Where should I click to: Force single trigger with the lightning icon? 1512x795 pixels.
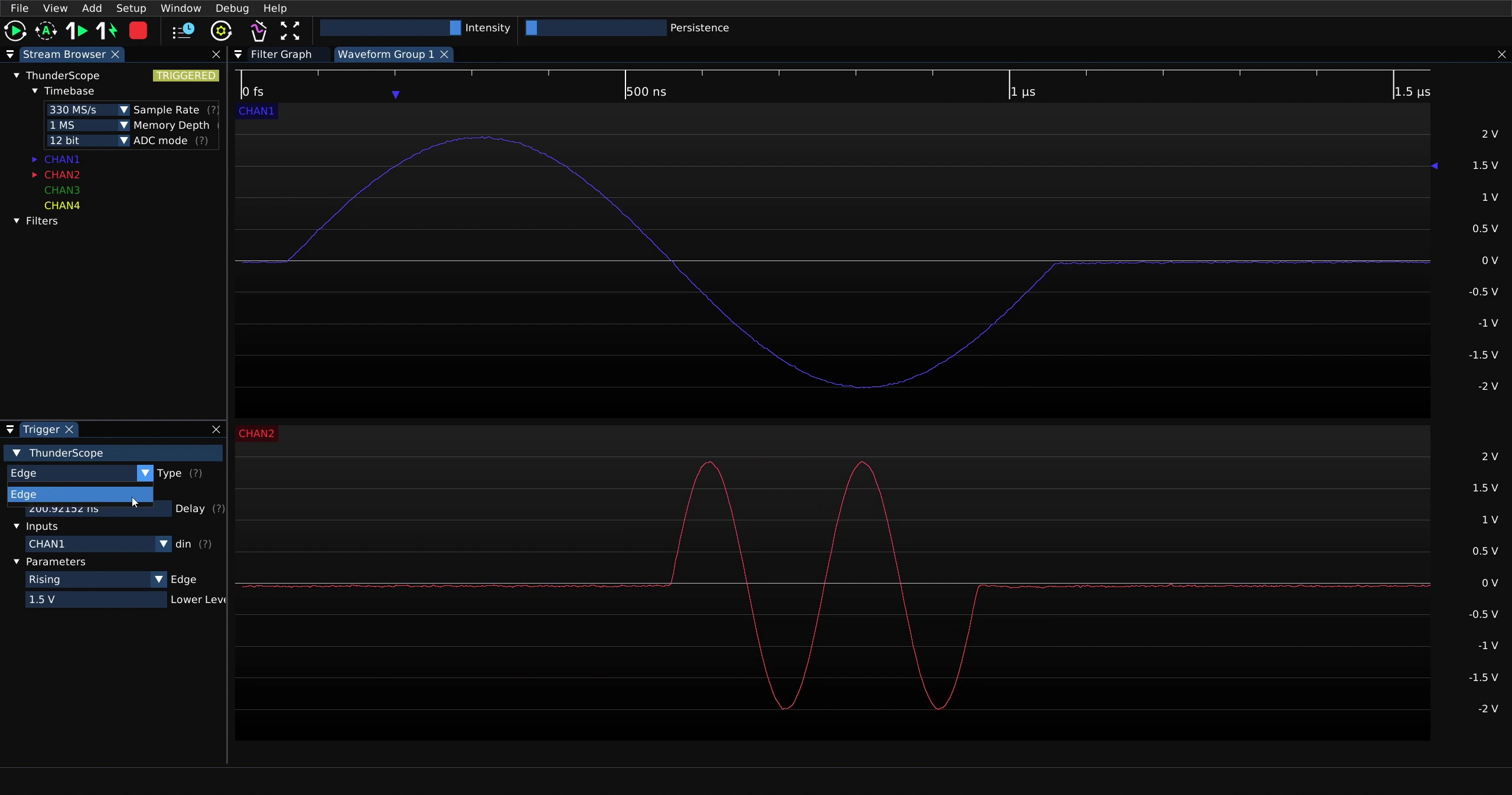(x=107, y=31)
